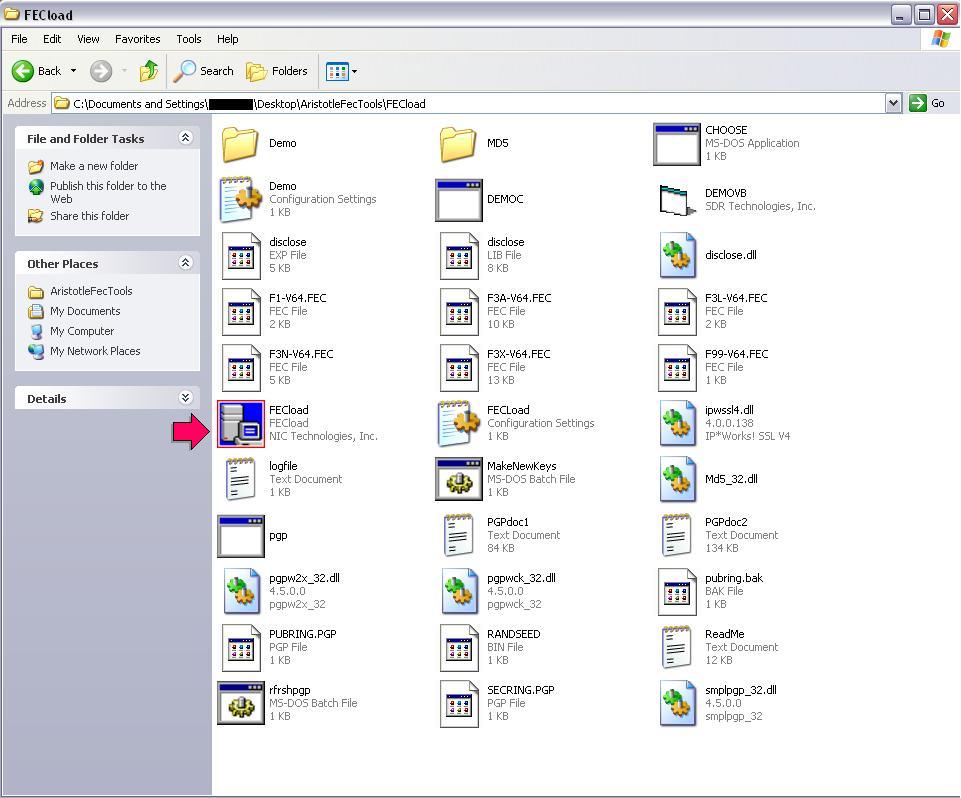Click the Forward navigation button
Viewport: 961px width, 798px height.
pos(101,71)
